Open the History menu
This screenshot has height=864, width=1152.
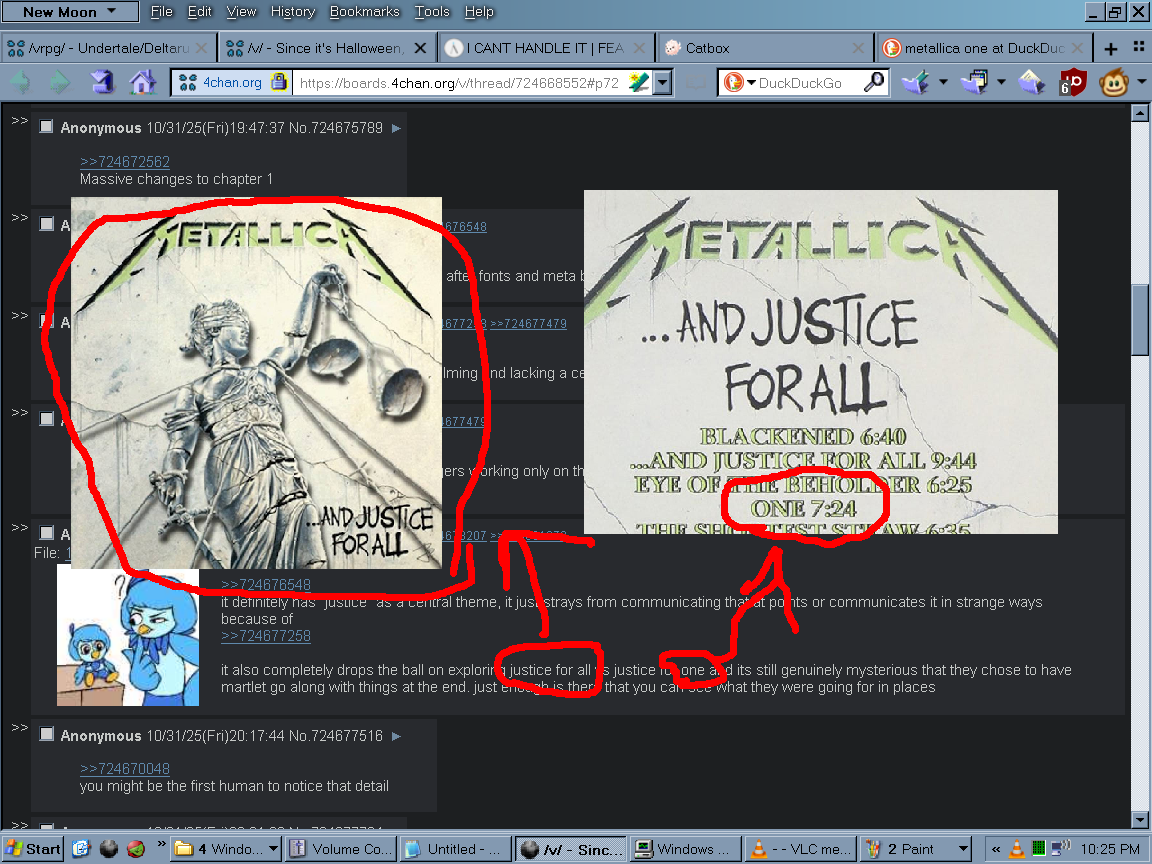pyautogui.click(x=292, y=12)
